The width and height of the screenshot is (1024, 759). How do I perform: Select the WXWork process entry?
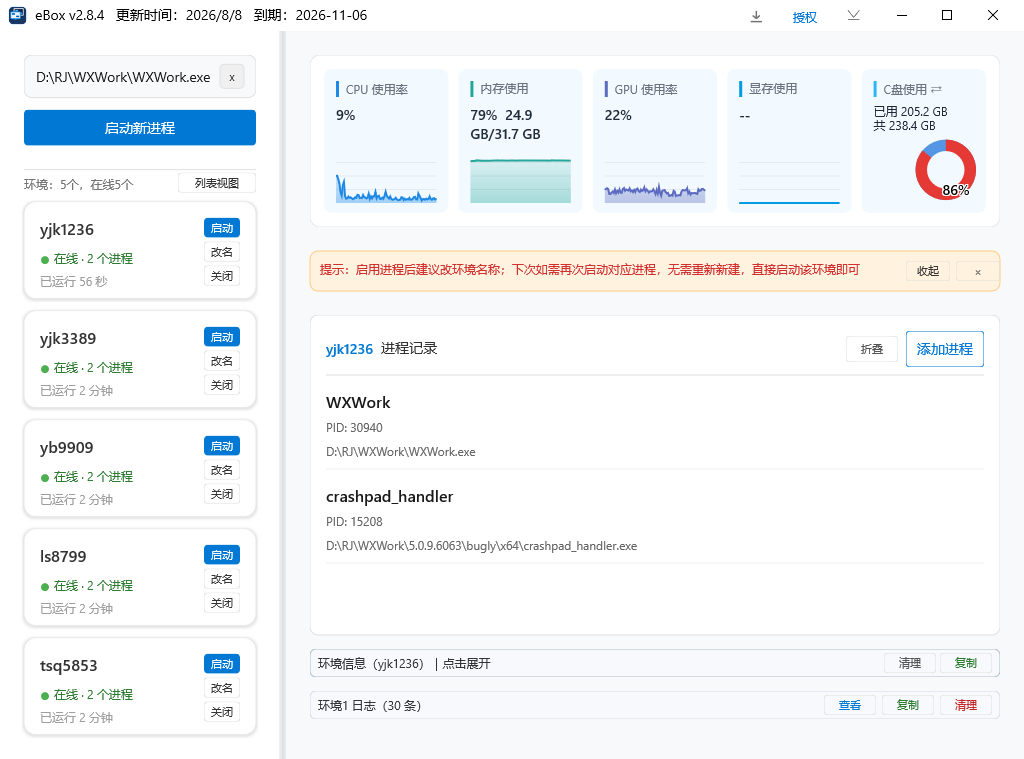point(655,427)
